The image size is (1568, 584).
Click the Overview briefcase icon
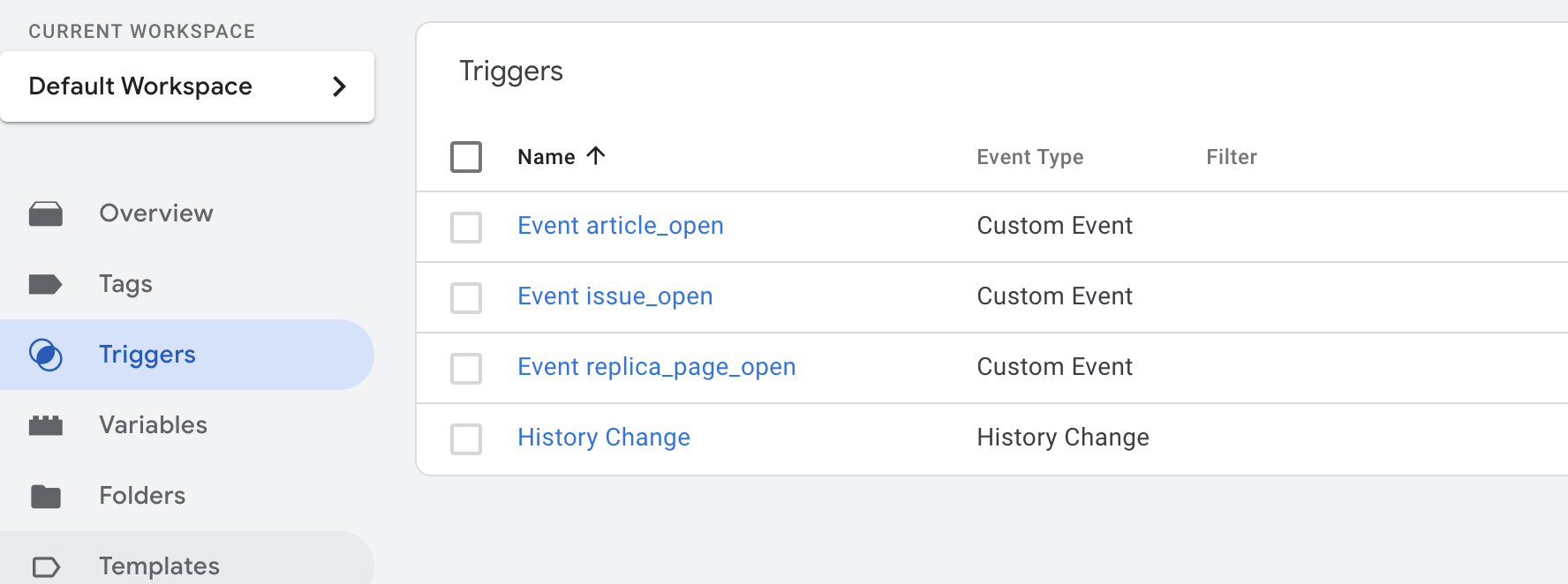tap(46, 213)
